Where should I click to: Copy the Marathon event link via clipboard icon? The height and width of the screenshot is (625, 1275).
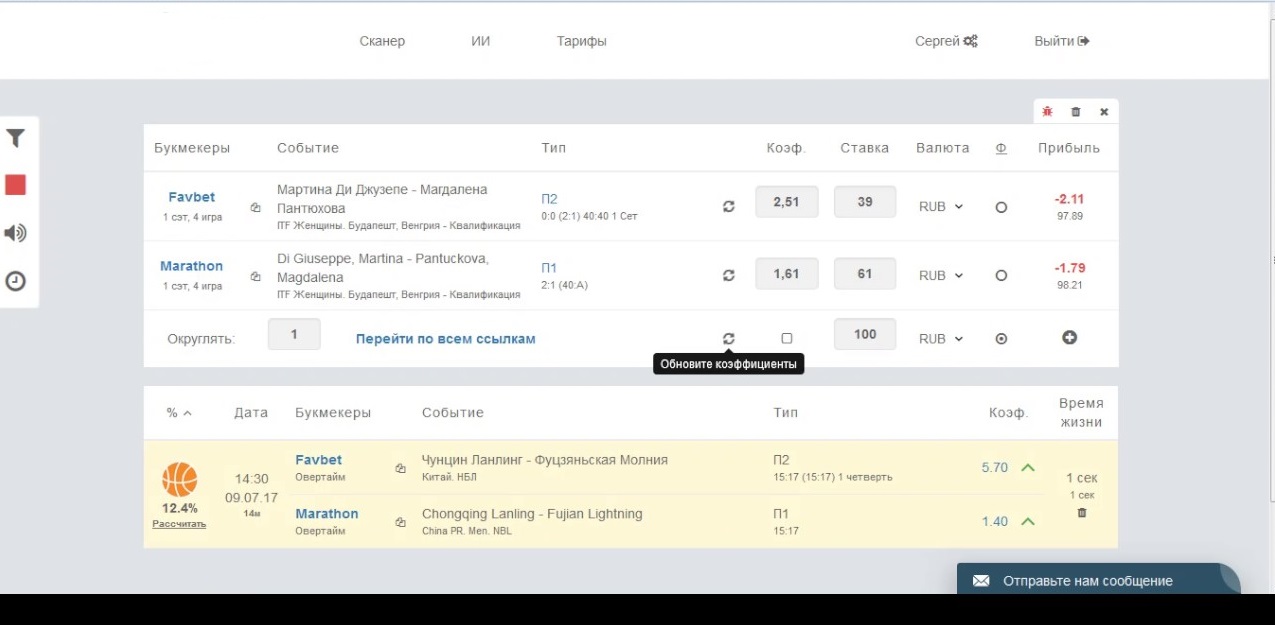click(255, 274)
